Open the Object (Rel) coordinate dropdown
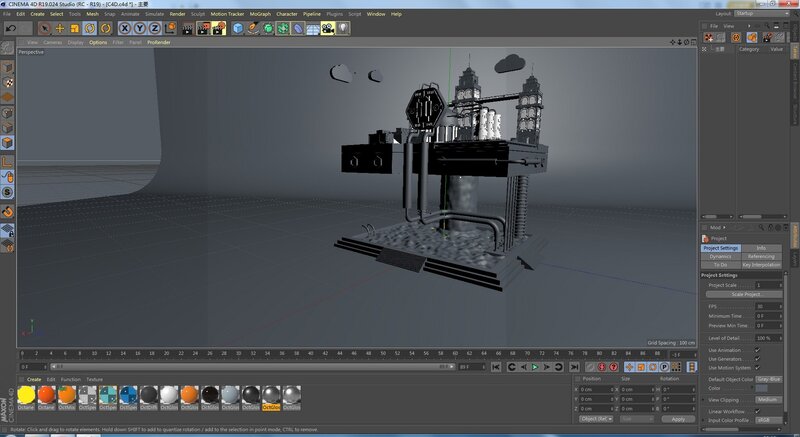This screenshot has height=437, width=800. [596, 419]
